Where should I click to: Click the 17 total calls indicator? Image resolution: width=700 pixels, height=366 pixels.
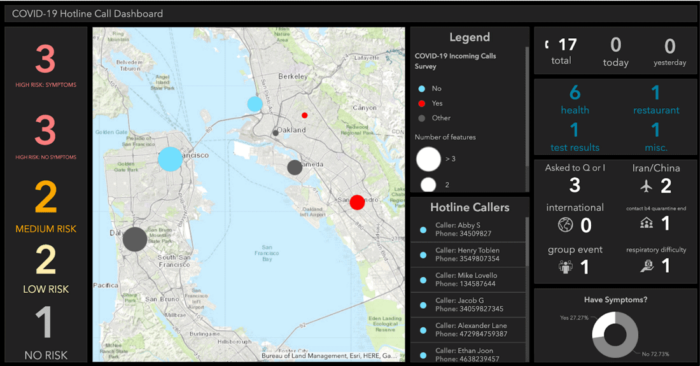click(567, 45)
